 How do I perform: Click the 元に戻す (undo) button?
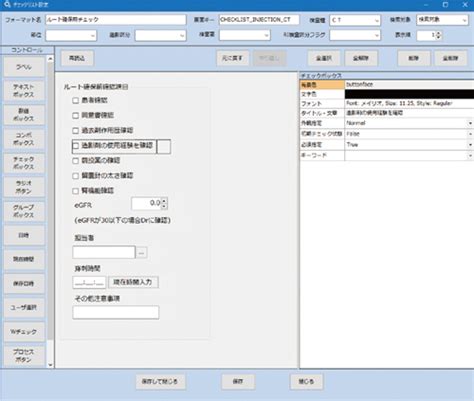[232, 58]
